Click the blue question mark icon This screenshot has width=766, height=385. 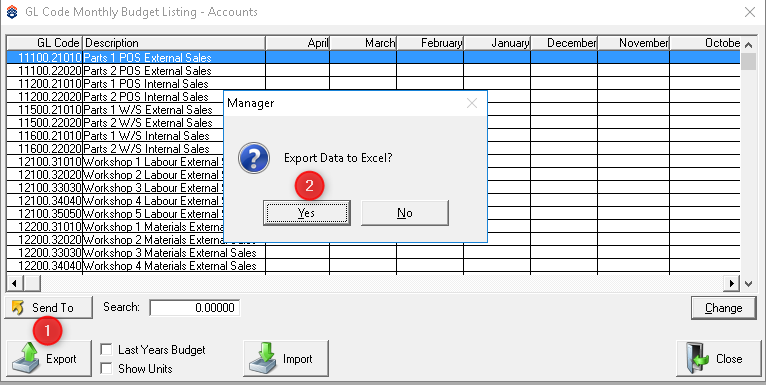tap(254, 158)
